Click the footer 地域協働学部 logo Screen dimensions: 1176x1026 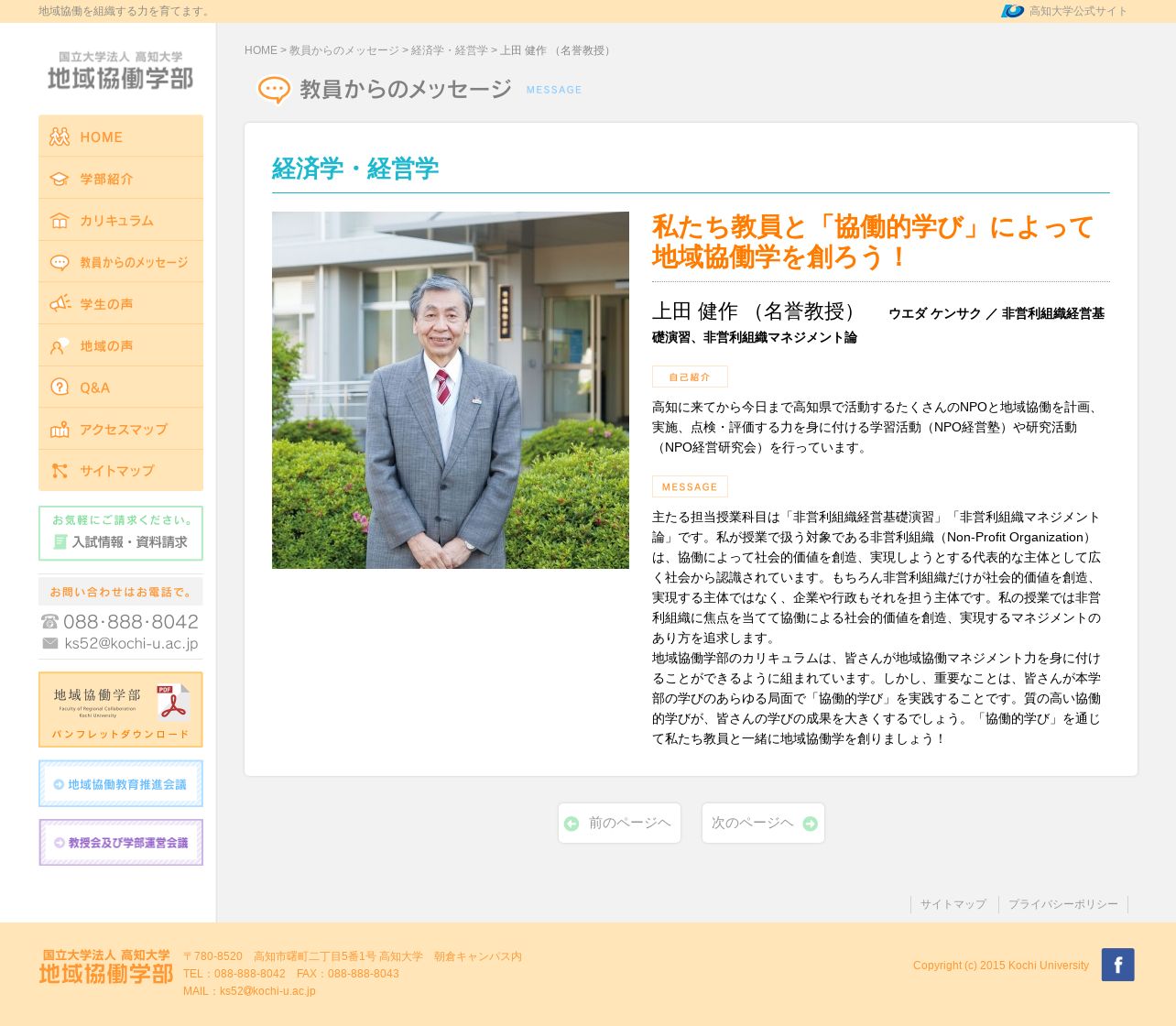(x=106, y=966)
